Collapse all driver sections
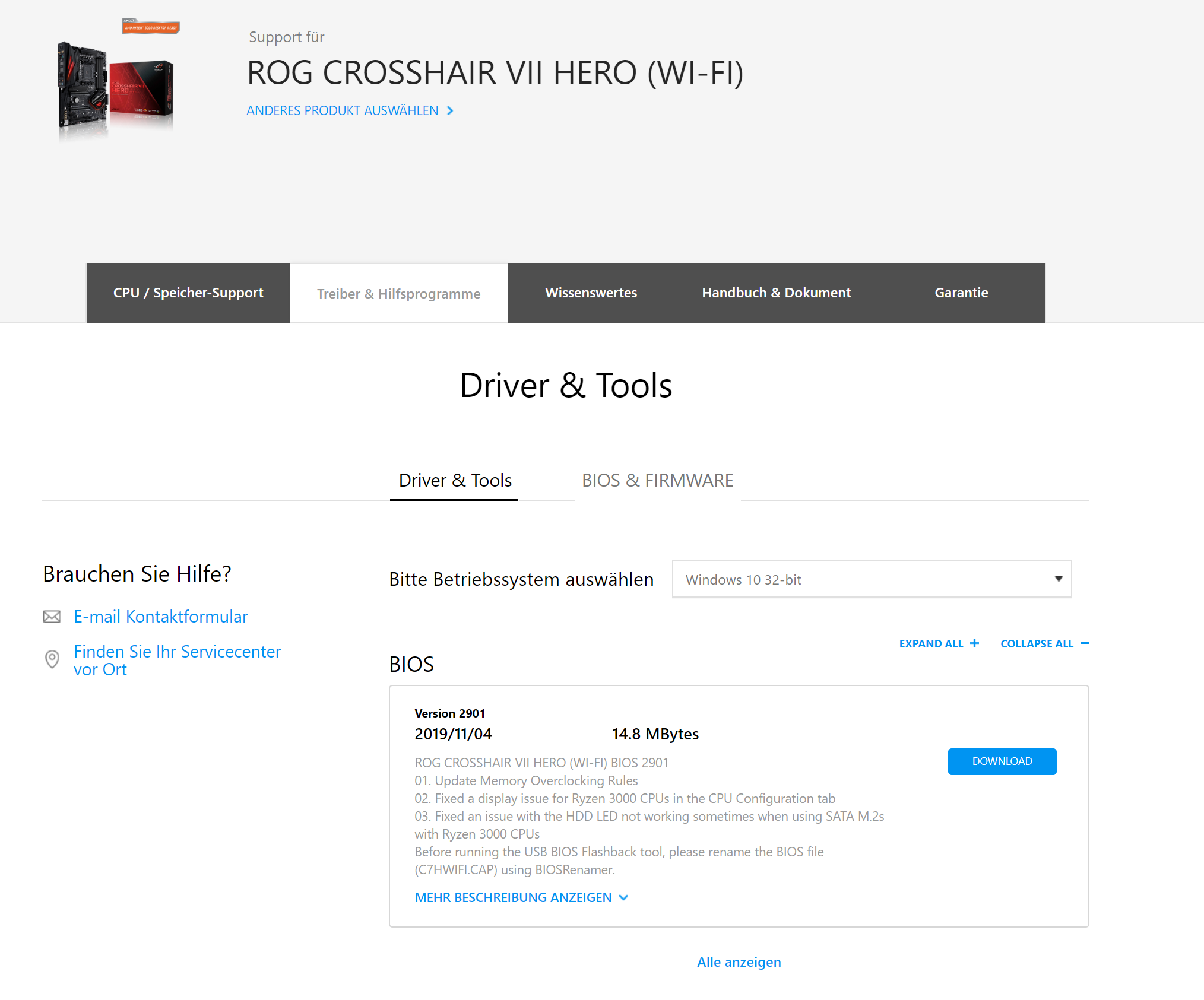Image resolution: width=1204 pixels, height=1000 pixels. [1037, 644]
